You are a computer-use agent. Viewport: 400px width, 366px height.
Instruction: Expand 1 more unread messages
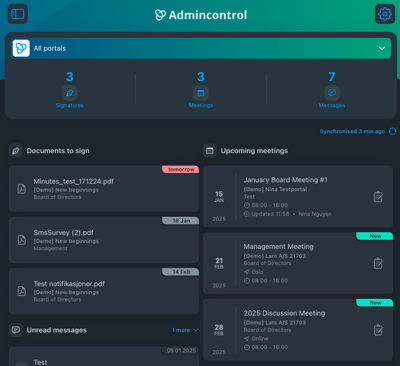point(185,330)
